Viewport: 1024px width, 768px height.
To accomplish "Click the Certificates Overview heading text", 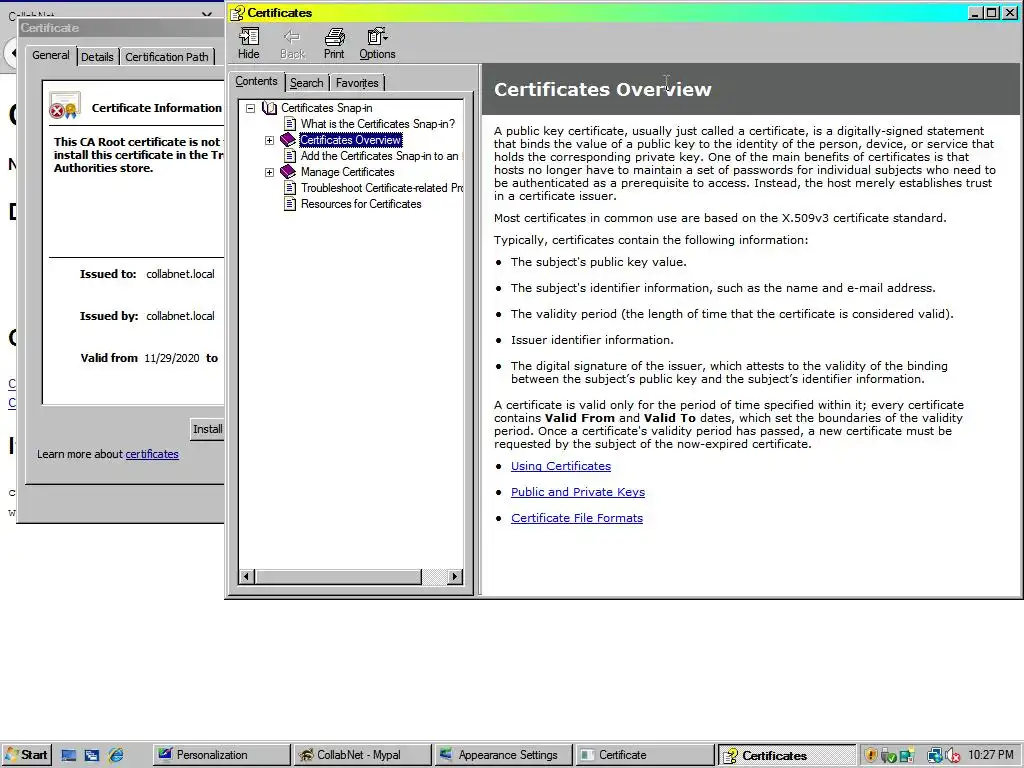I will tap(603, 89).
